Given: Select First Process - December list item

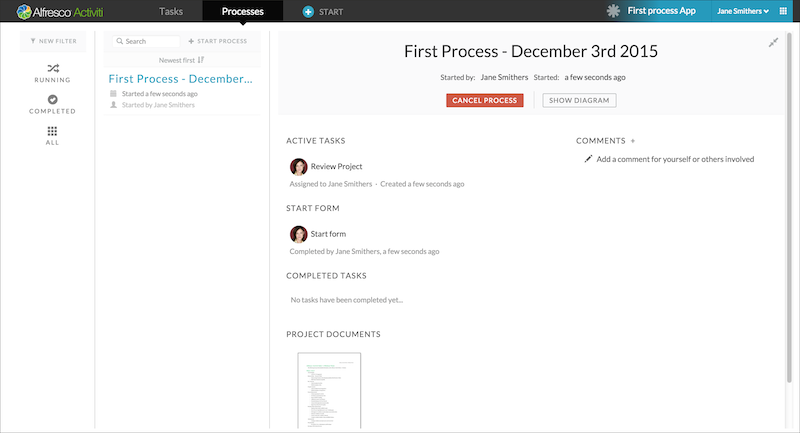Looking at the screenshot, I should 180,78.
